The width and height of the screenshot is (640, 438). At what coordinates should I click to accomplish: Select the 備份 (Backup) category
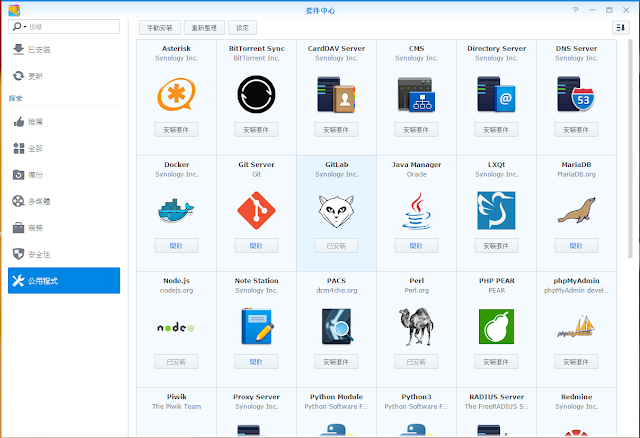pyautogui.click(x=64, y=175)
